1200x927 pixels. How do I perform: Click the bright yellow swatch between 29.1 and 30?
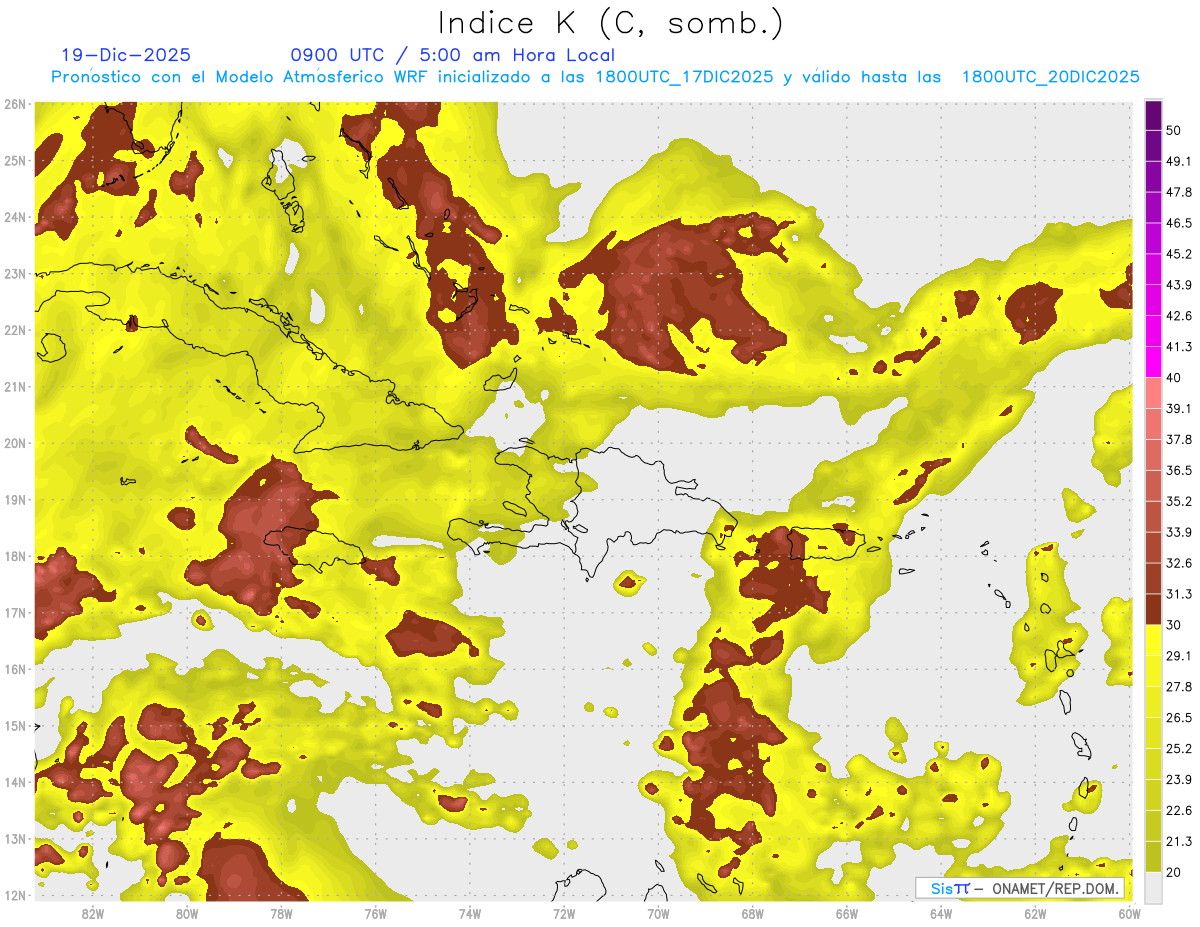pos(1153,640)
